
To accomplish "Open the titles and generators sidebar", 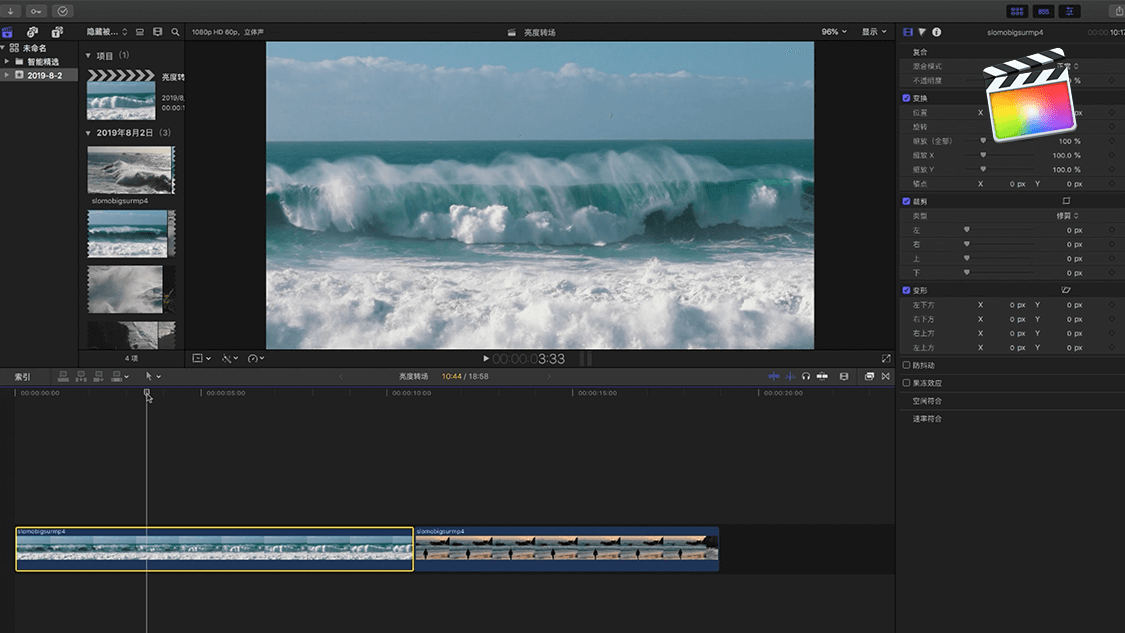I will tap(55, 32).
